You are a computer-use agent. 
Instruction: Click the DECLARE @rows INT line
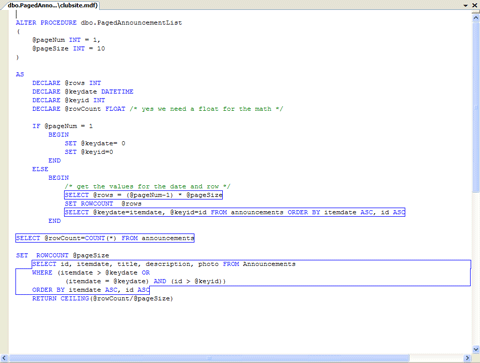click(66, 83)
